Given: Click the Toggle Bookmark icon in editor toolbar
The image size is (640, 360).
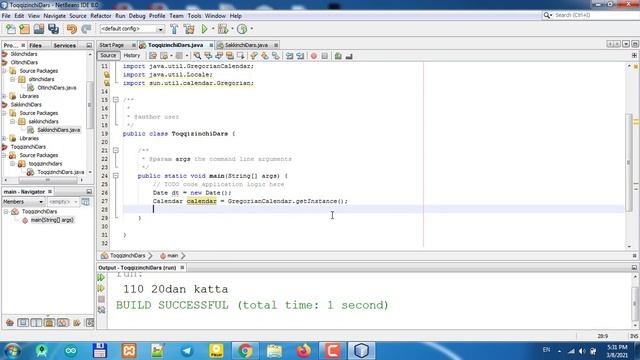Looking at the screenshot, I should pos(276,56).
